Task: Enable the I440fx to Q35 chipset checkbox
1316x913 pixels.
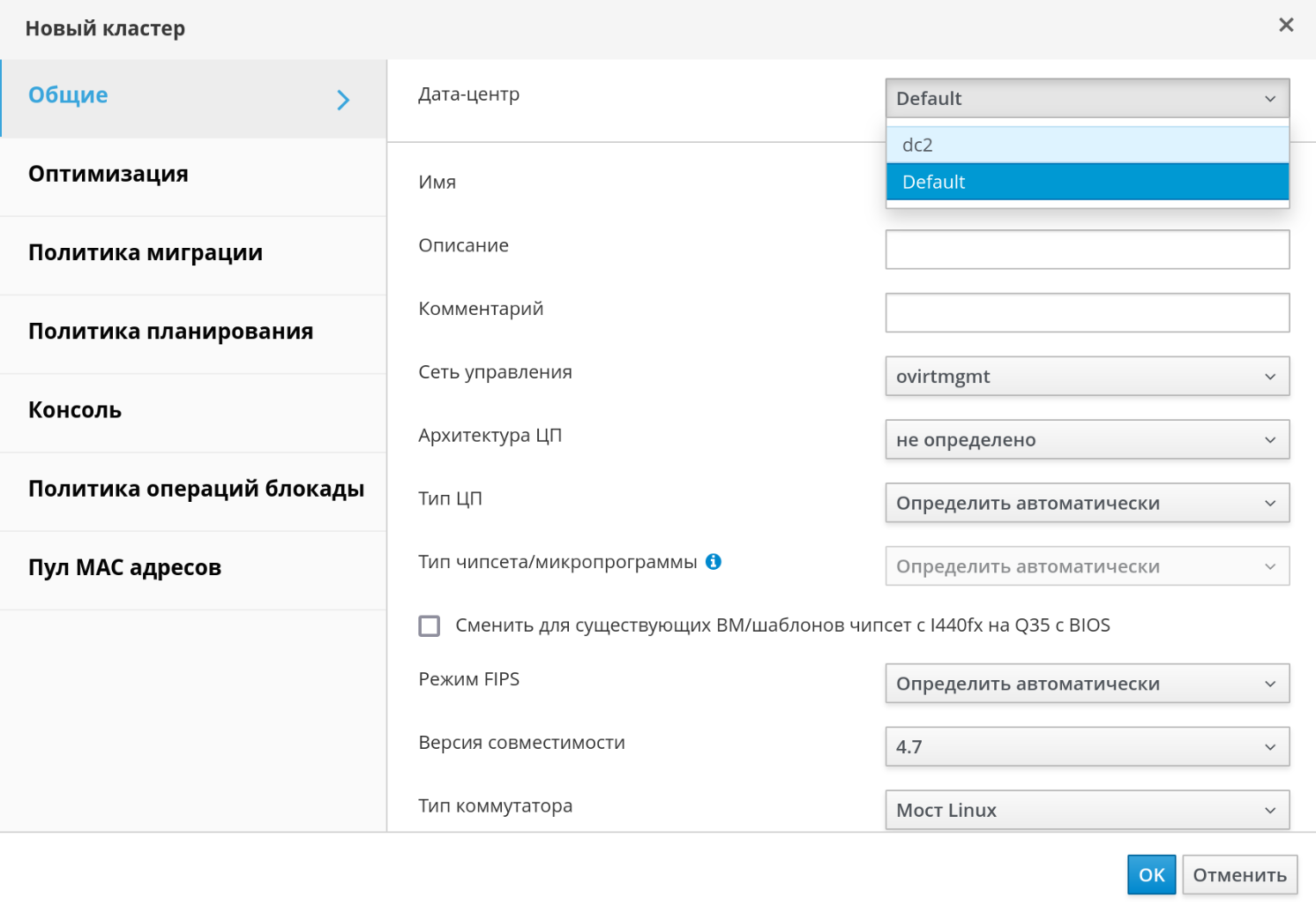Action: click(430, 626)
